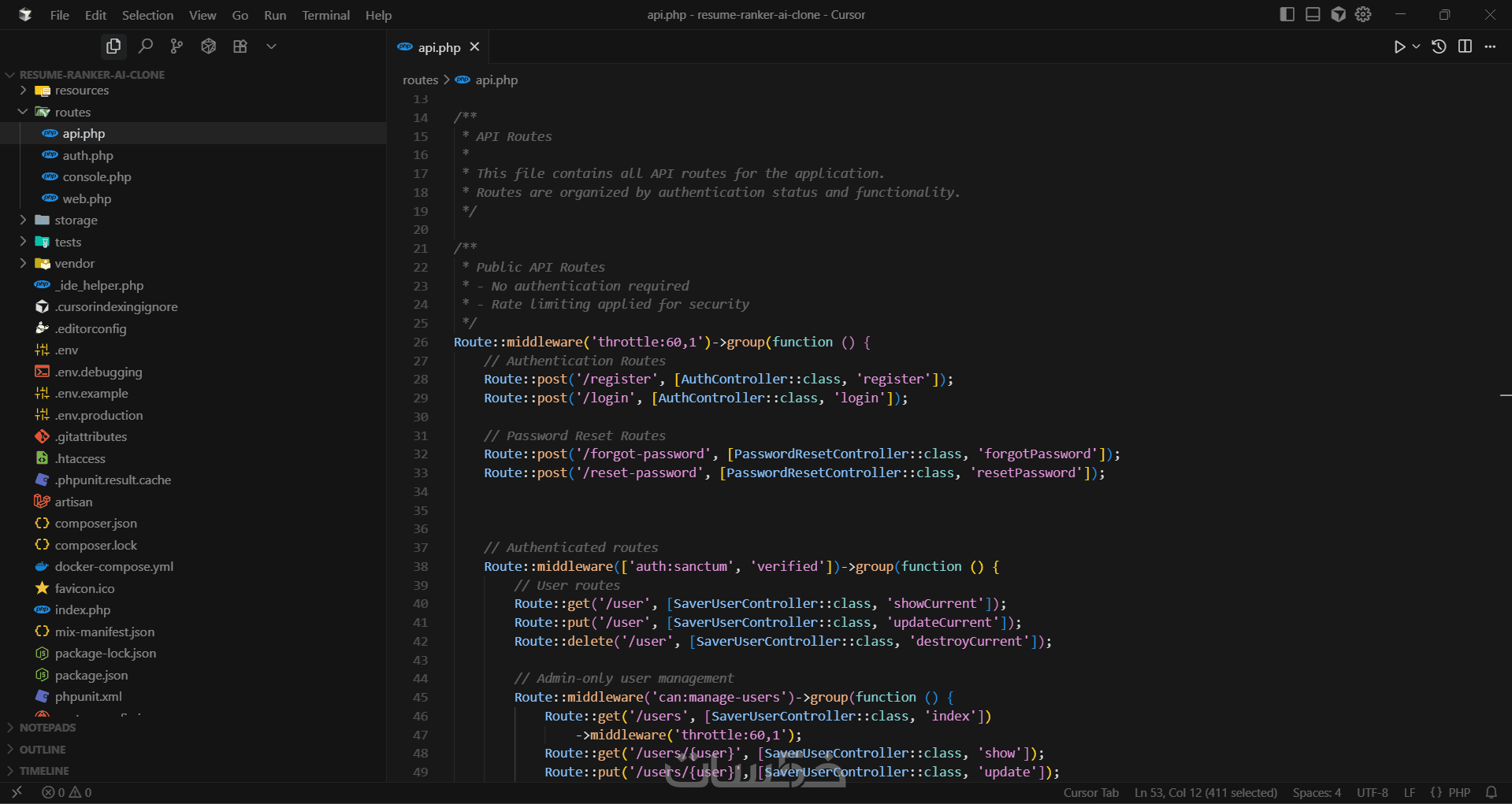The width and height of the screenshot is (1512, 804).
Task: Click routes in the breadcrumb
Action: [420, 80]
